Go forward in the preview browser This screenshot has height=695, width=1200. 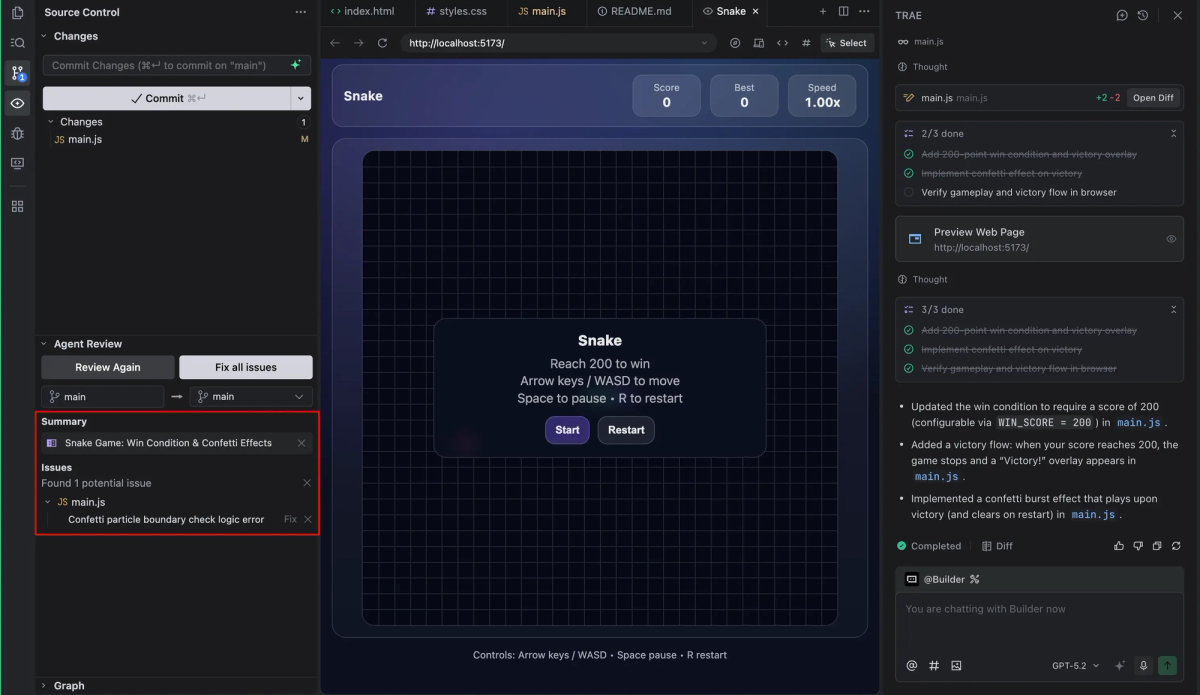point(359,43)
